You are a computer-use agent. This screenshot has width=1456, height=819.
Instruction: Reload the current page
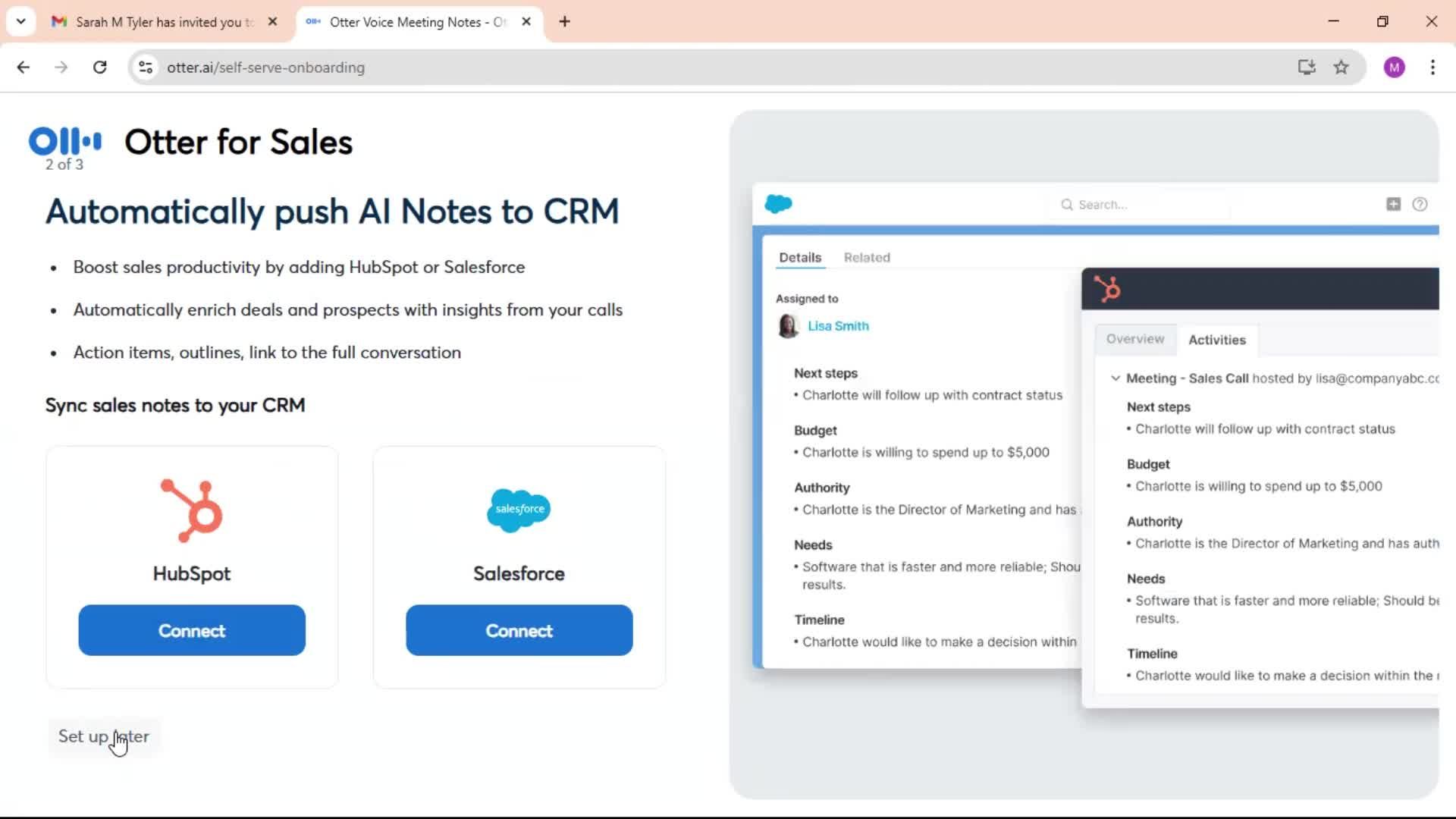click(99, 67)
